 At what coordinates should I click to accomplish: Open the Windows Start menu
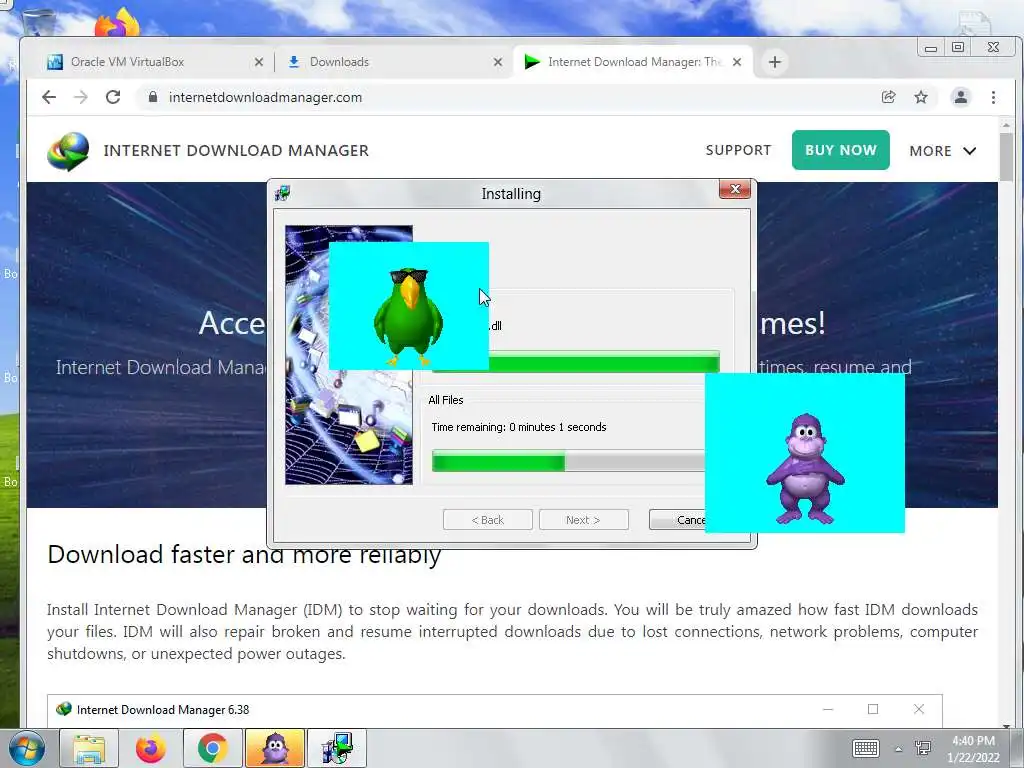[x=27, y=748]
